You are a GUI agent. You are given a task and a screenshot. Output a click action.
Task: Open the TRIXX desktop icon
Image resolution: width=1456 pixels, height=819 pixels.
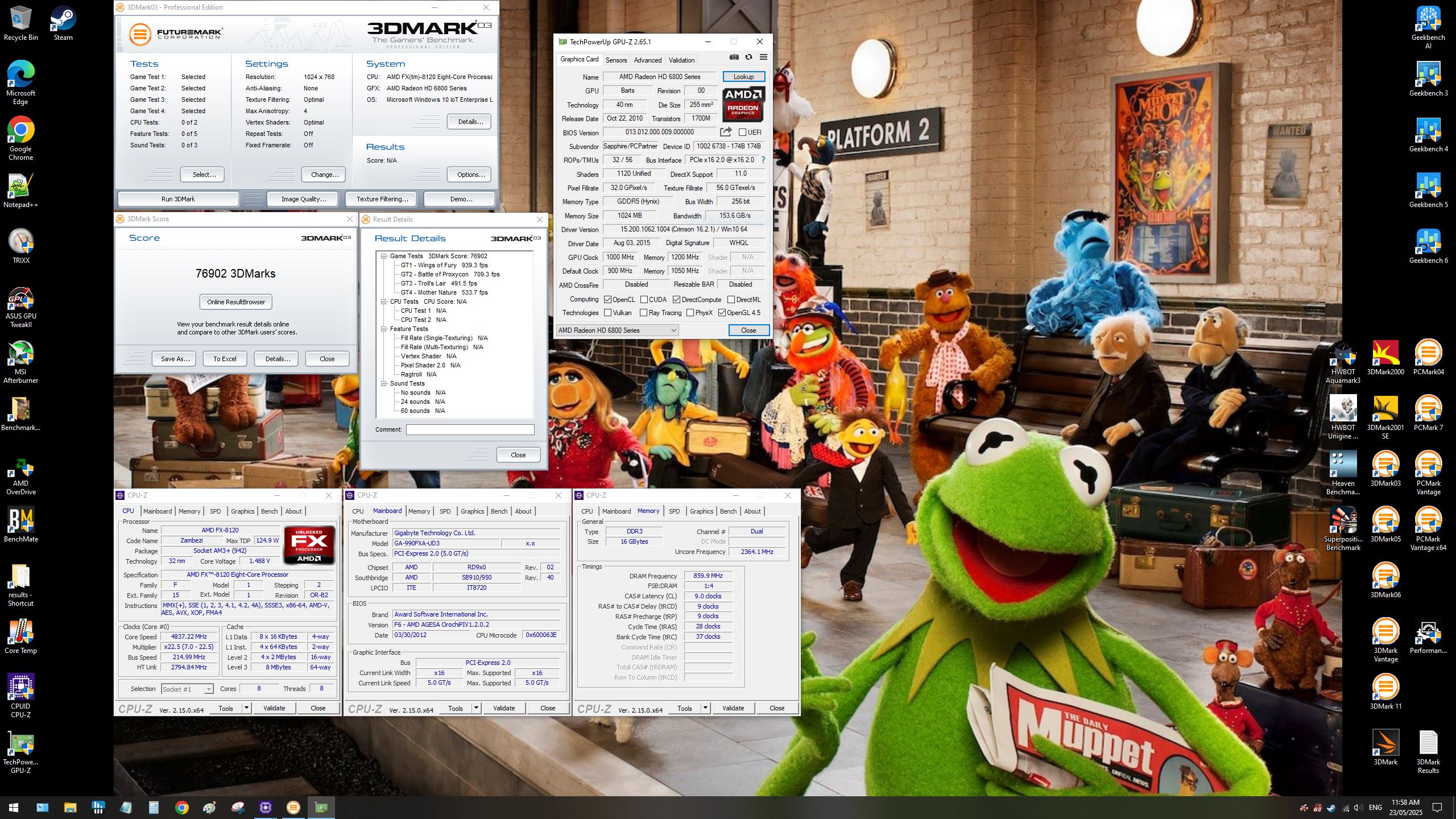click(x=21, y=246)
